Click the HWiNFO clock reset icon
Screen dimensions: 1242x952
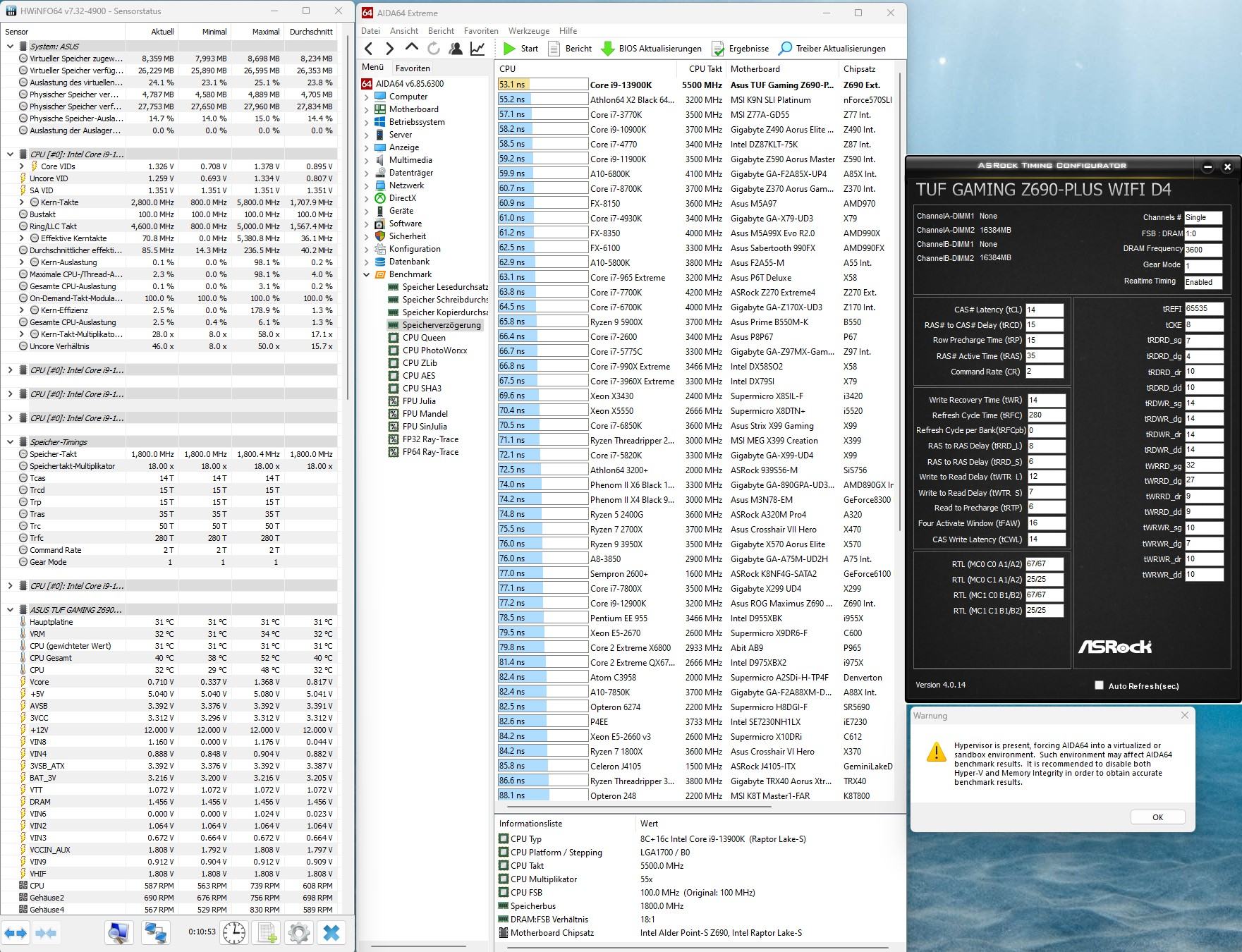click(x=233, y=933)
